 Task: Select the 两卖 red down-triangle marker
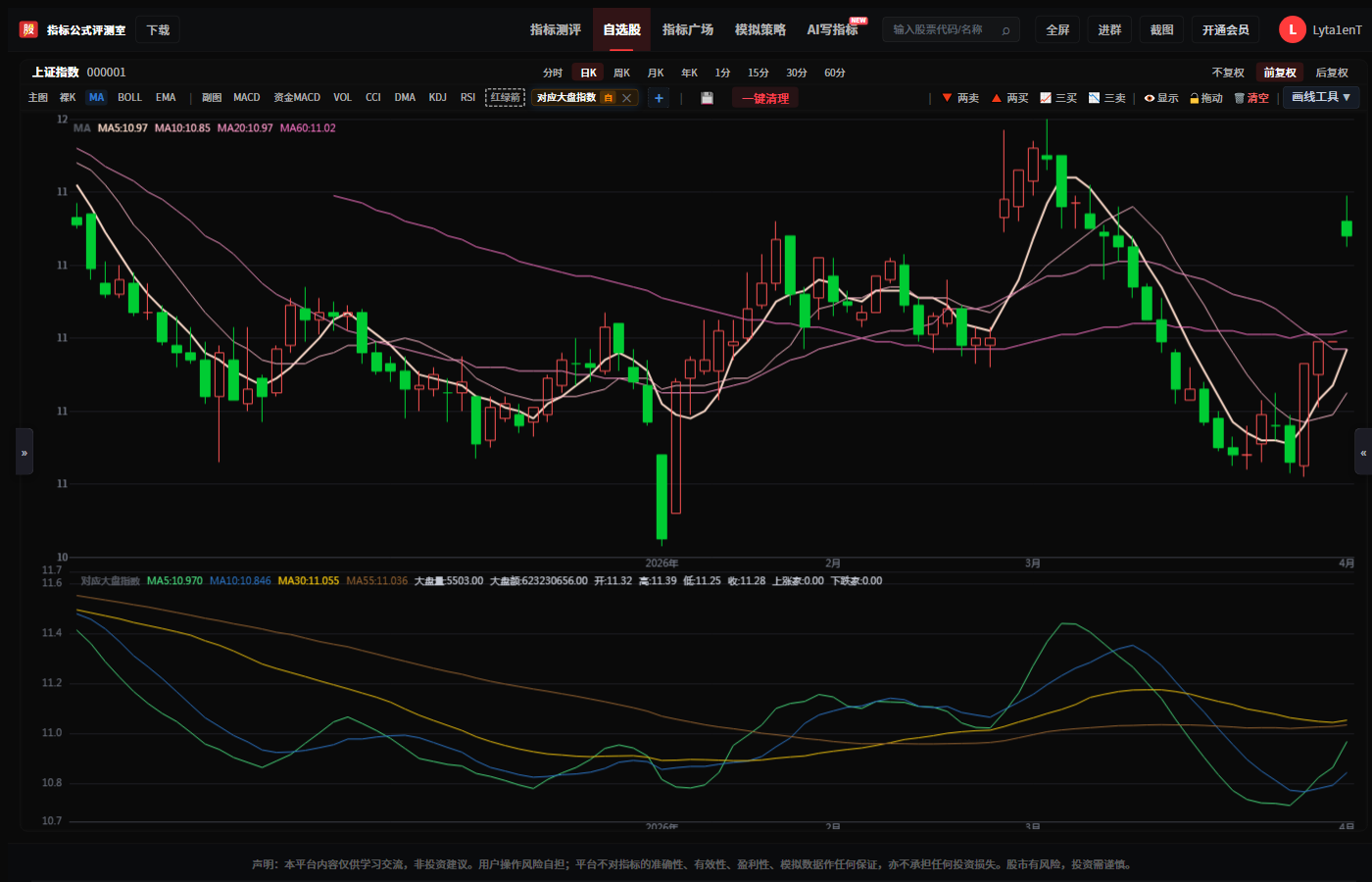pos(947,98)
